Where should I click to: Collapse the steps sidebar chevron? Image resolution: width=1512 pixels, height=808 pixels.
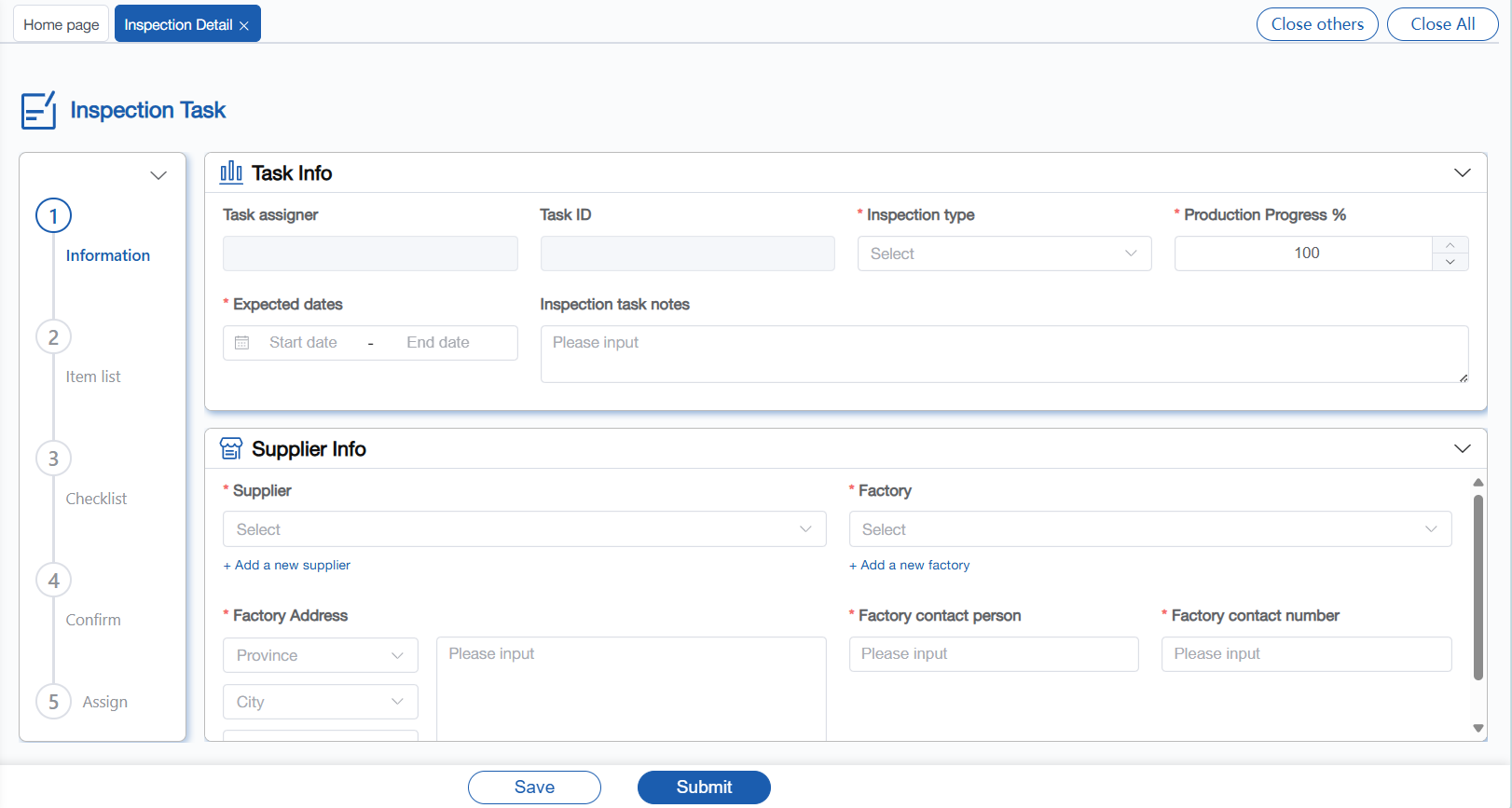pos(158,175)
